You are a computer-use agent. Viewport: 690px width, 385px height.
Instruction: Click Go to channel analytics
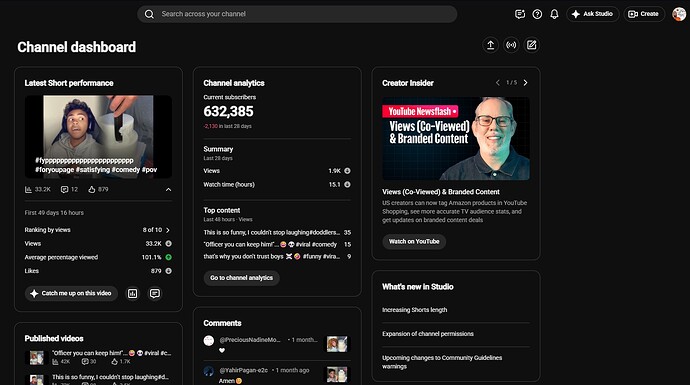pos(242,278)
